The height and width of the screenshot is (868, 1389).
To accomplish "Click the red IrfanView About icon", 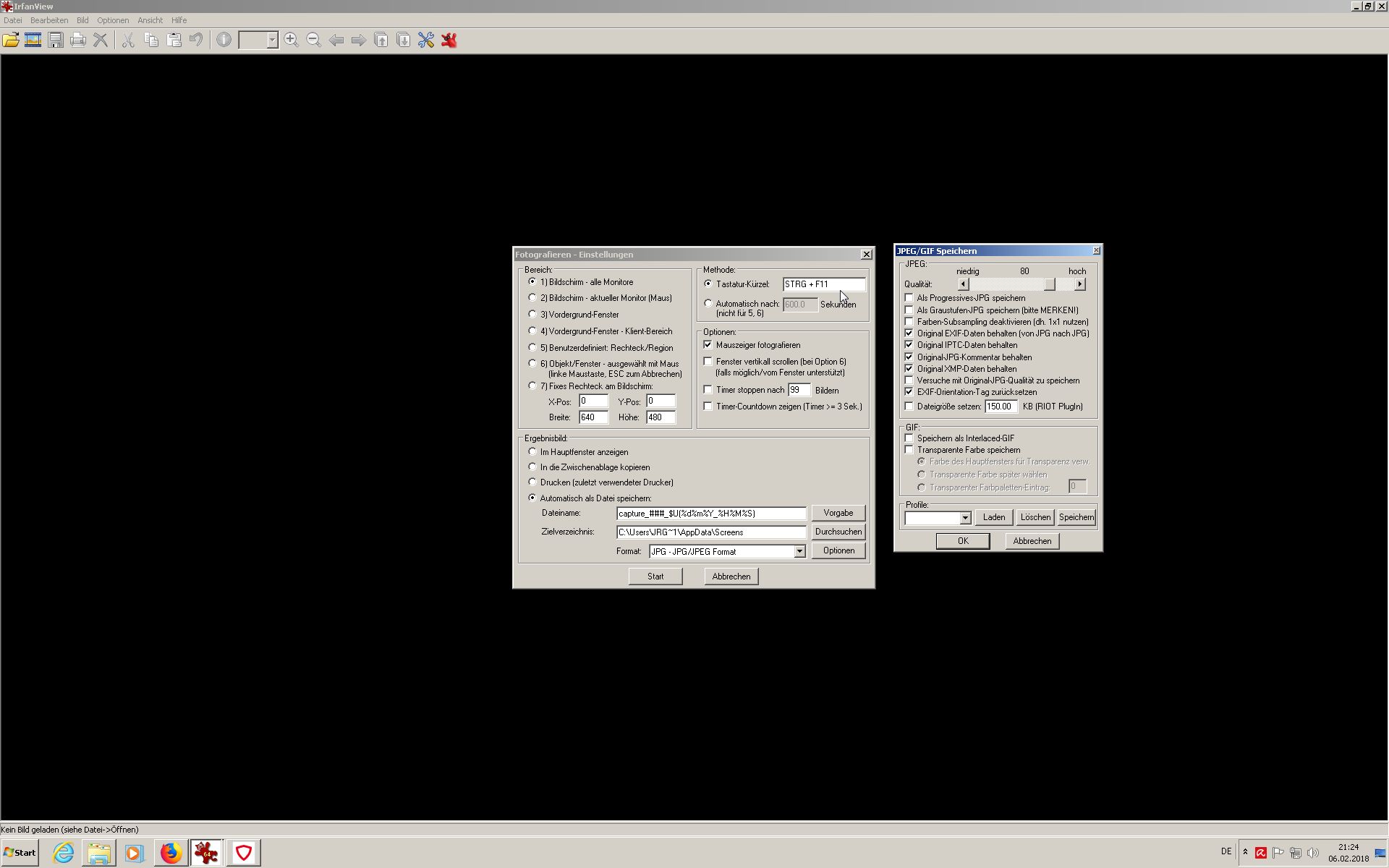I will [449, 41].
